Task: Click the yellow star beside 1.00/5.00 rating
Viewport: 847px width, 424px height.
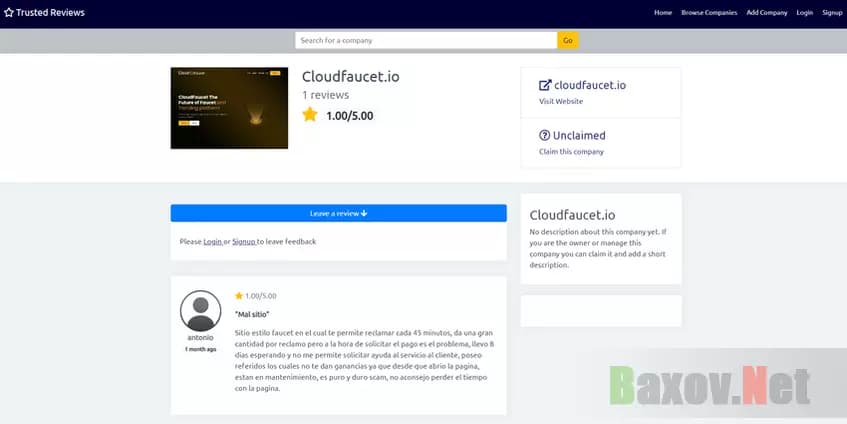Action: pyautogui.click(x=310, y=115)
